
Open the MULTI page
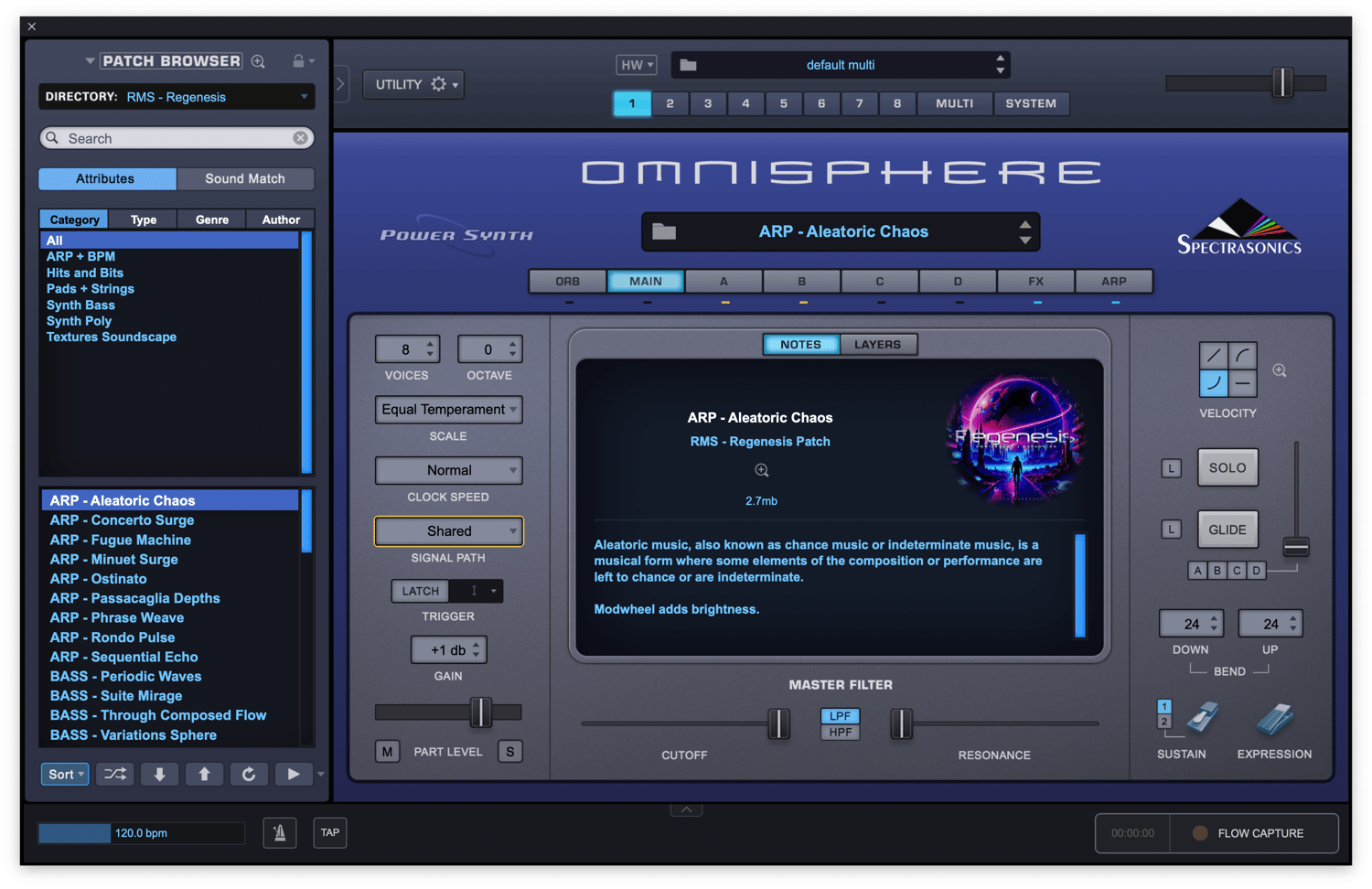954,103
